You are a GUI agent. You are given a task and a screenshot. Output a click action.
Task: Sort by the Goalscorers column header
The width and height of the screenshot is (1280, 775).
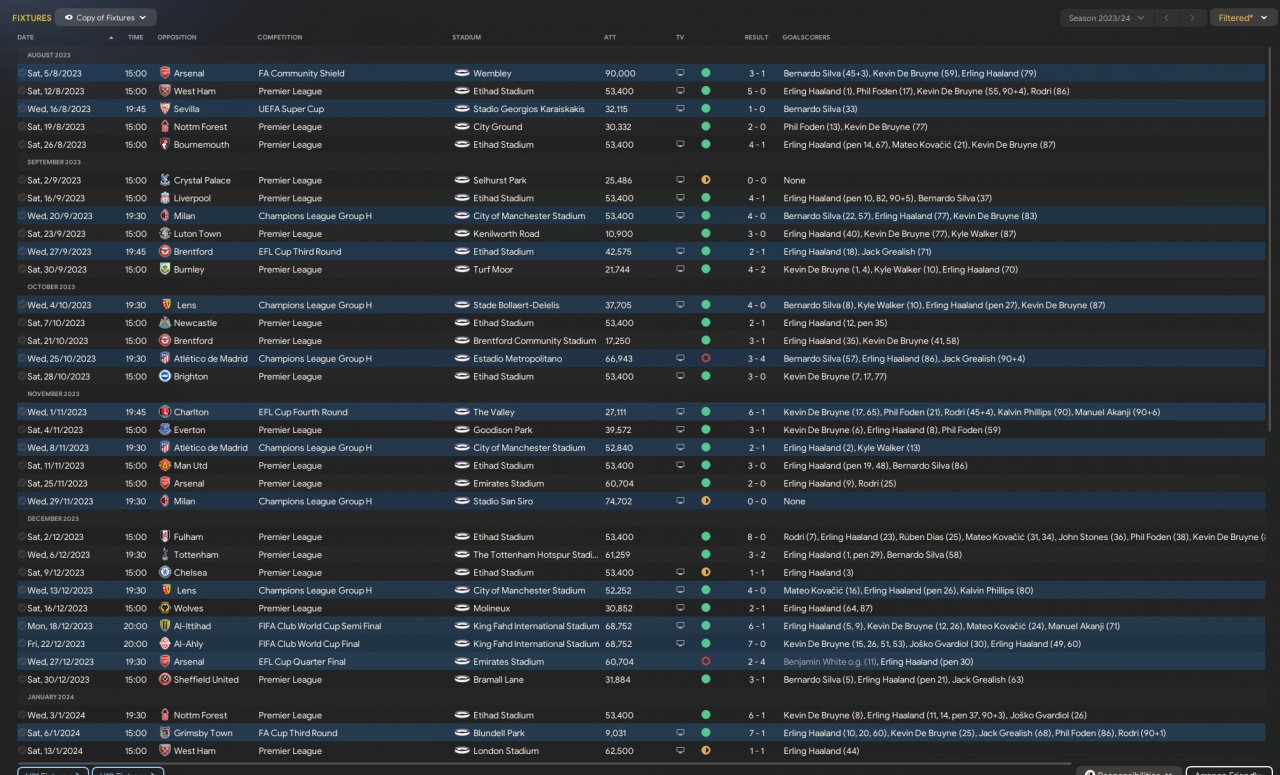[x=806, y=38]
